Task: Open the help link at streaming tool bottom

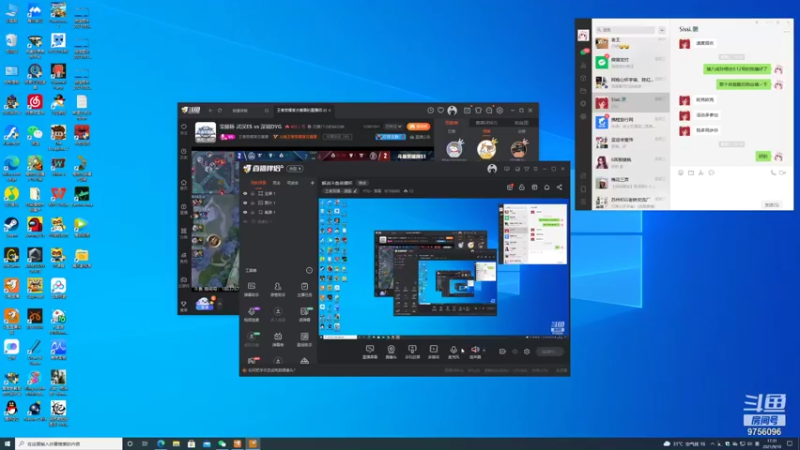Action: [x=271, y=370]
